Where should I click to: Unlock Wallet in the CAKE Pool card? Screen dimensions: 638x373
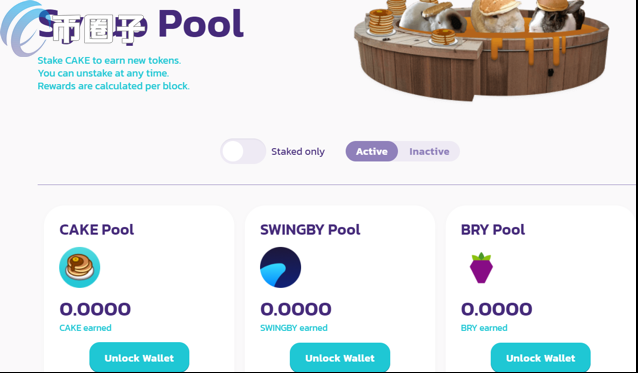pyautogui.click(x=139, y=358)
